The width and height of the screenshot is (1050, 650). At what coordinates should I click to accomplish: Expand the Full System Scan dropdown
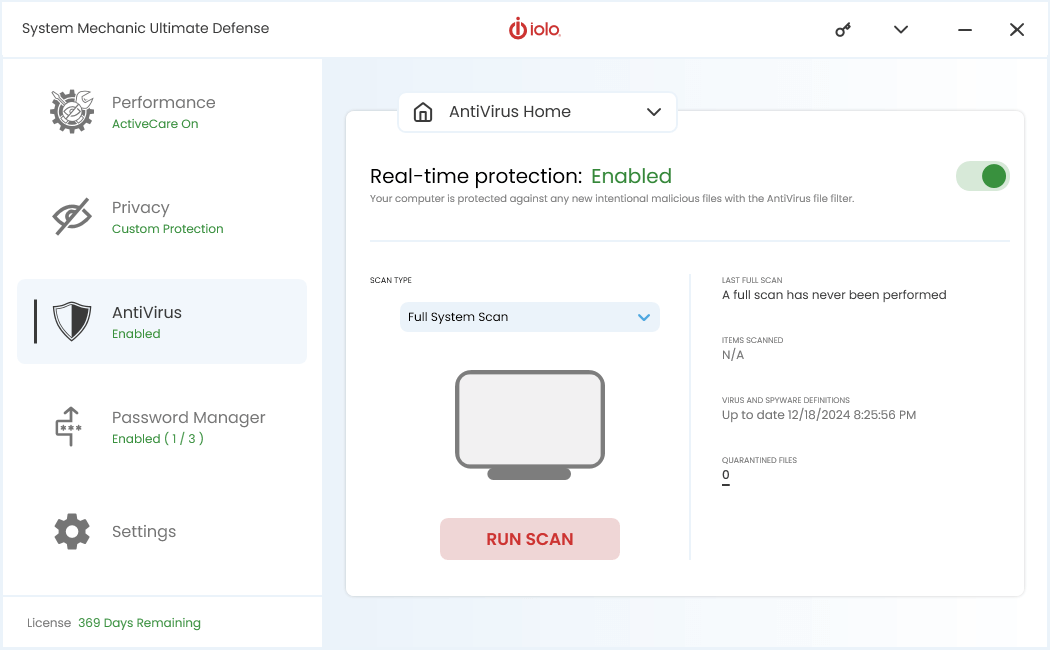pyautogui.click(x=644, y=317)
